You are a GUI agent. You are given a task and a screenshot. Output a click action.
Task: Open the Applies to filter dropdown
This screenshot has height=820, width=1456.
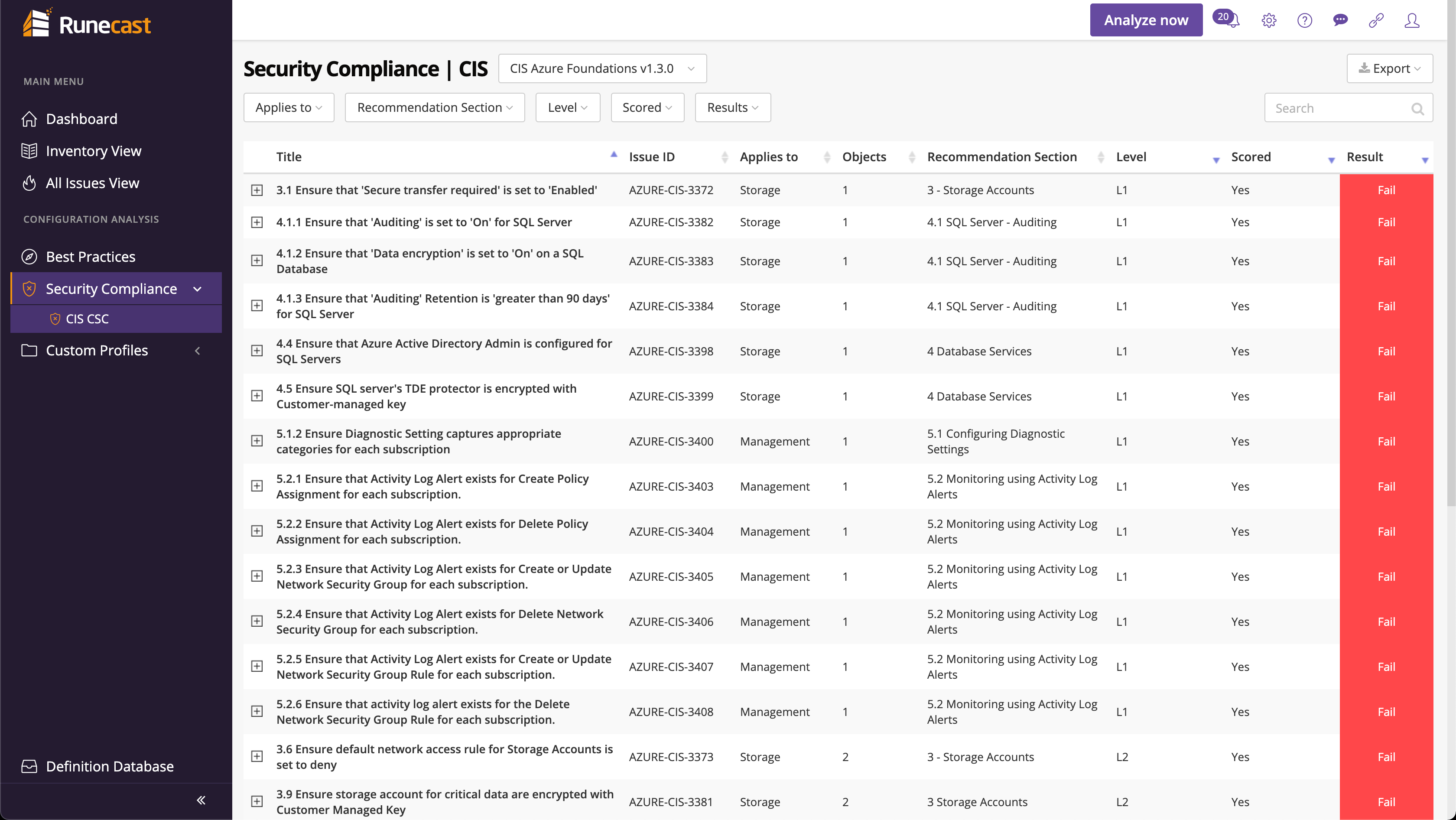point(289,107)
